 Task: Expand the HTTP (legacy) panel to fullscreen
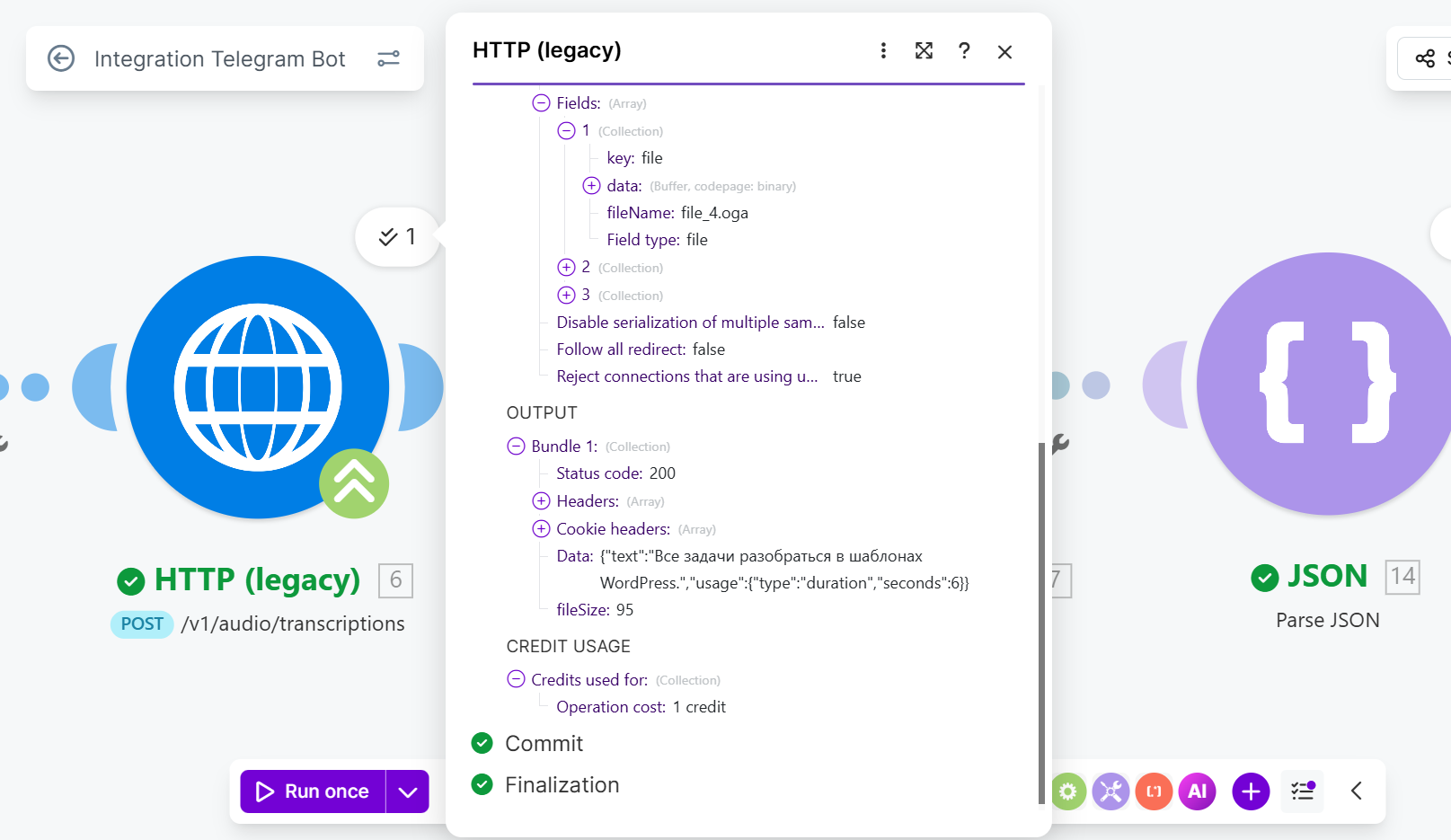924,50
